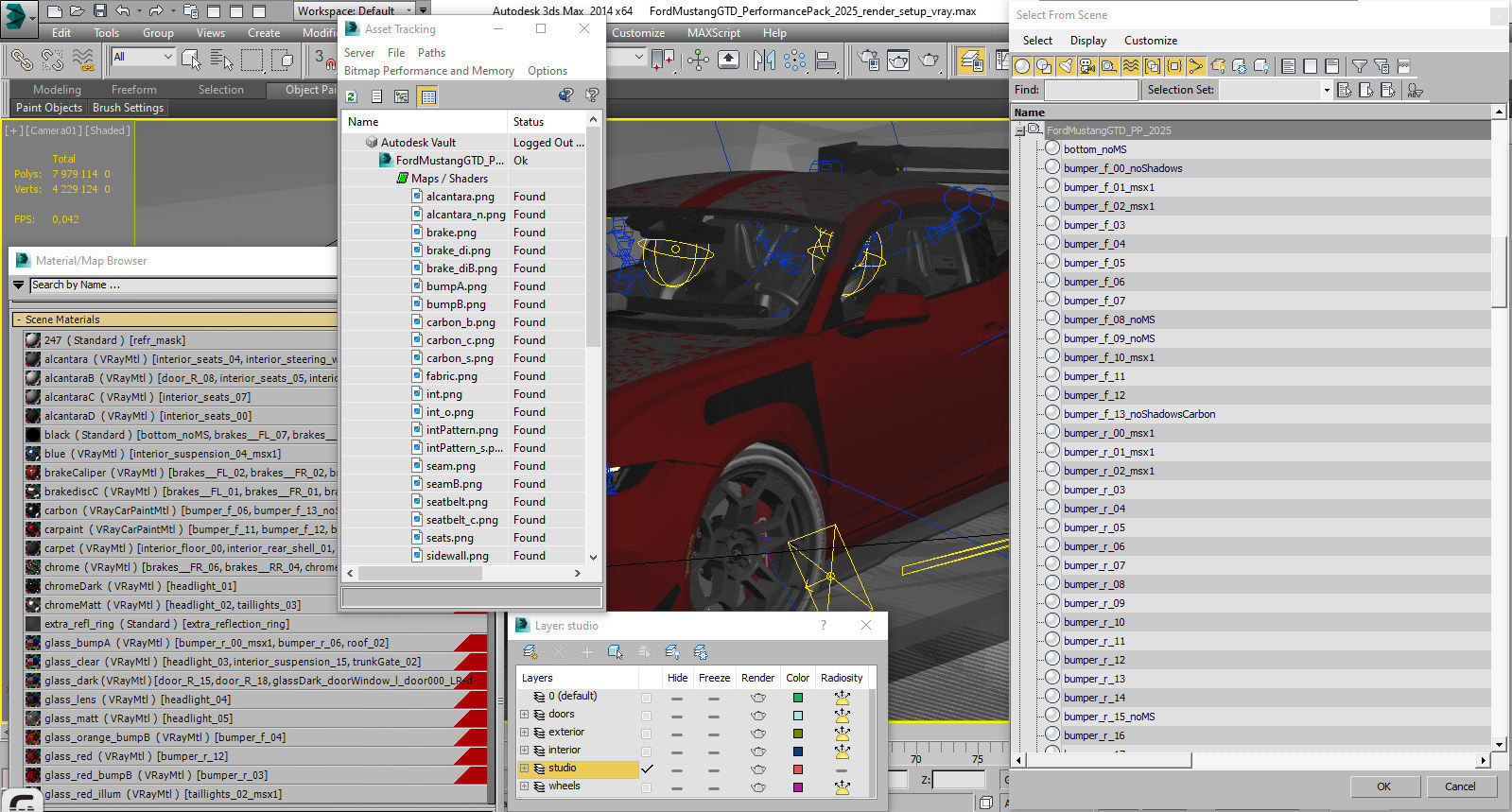Image resolution: width=1512 pixels, height=812 pixels.
Task: Expand the interior layer
Action: pyautogui.click(x=524, y=751)
